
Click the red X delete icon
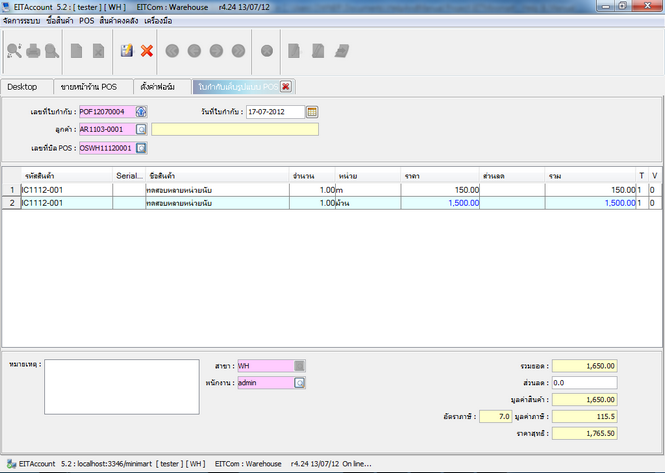click(147, 50)
